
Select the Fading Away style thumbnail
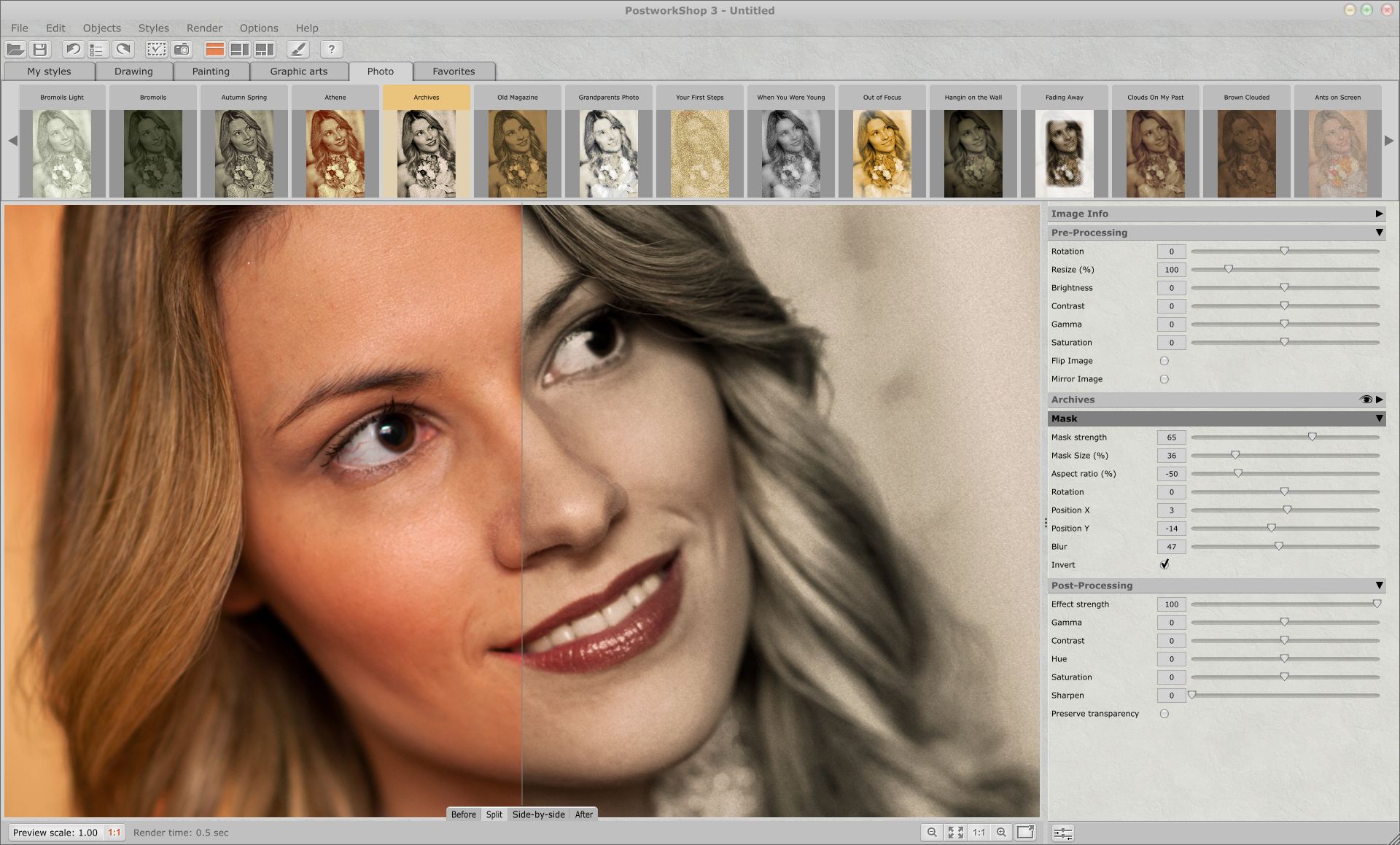(x=1063, y=151)
